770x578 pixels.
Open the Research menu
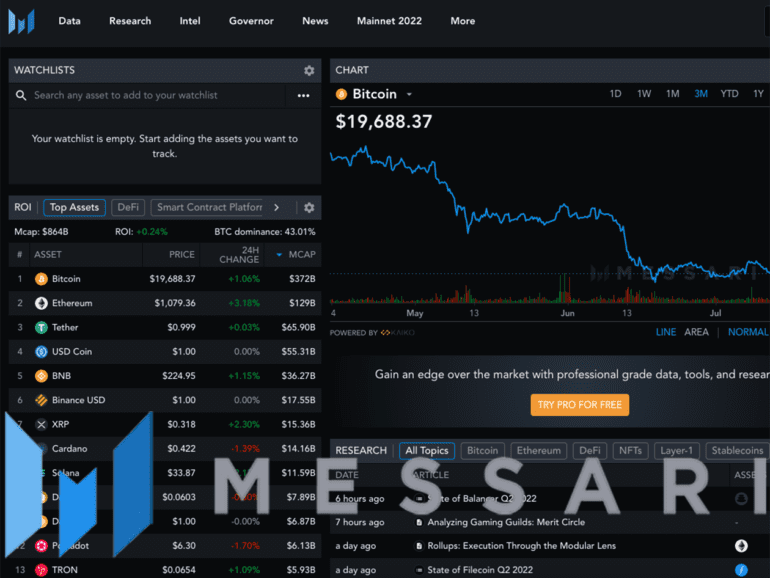130,21
